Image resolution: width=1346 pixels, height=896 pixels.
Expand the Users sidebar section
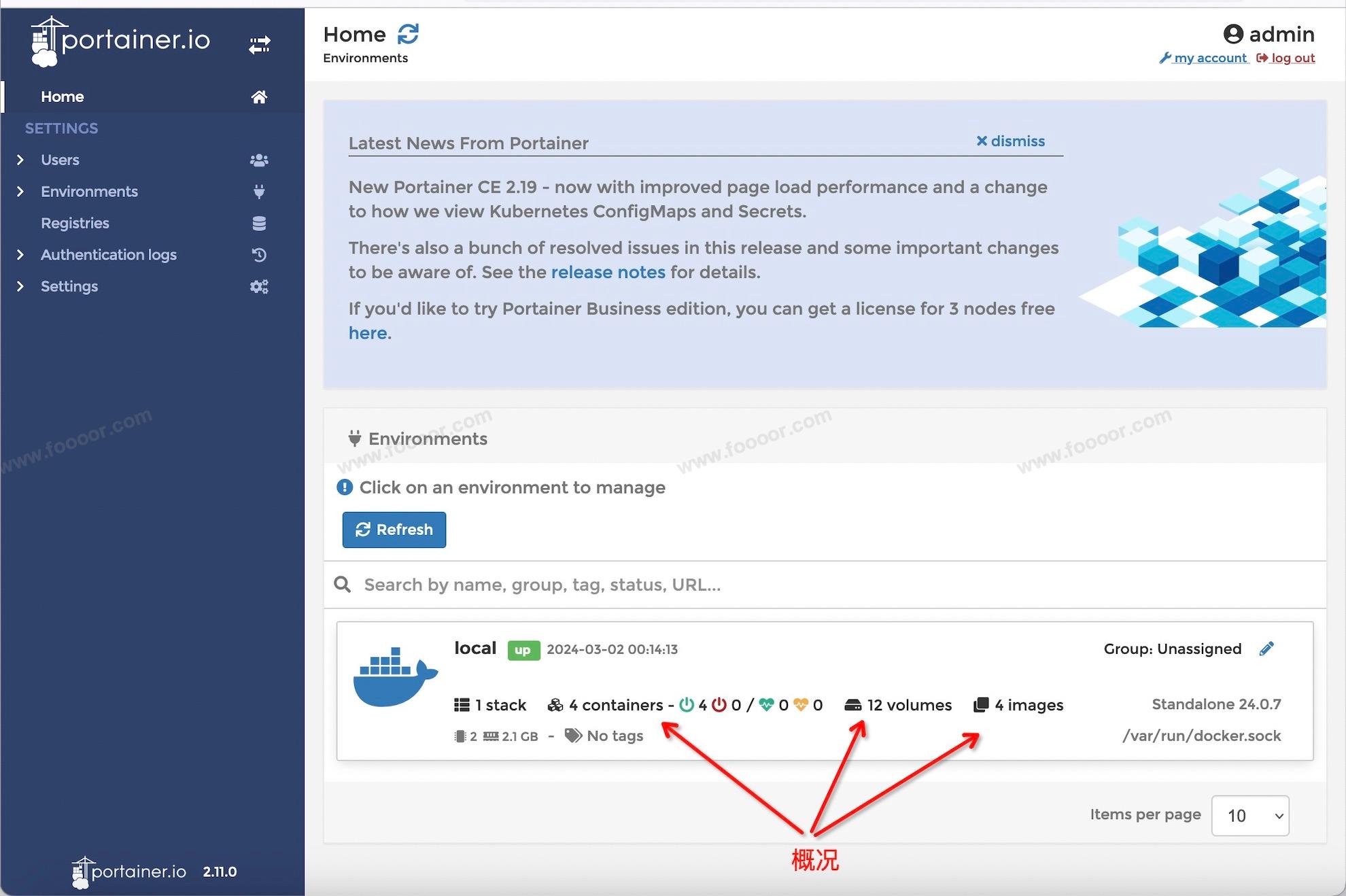[20, 160]
